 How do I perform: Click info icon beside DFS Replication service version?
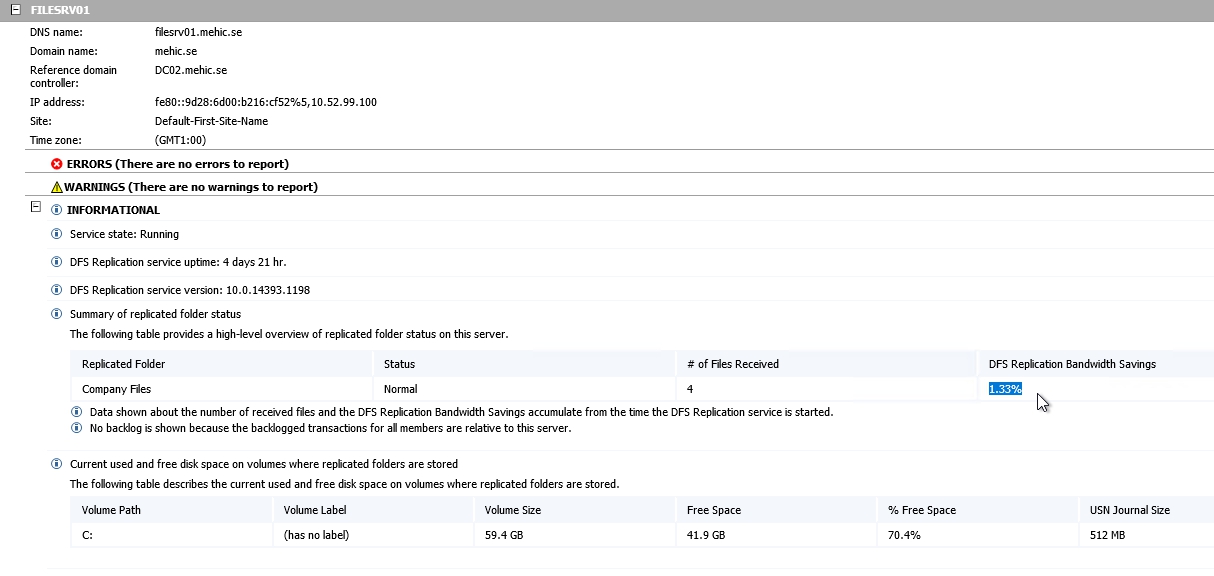click(56, 290)
